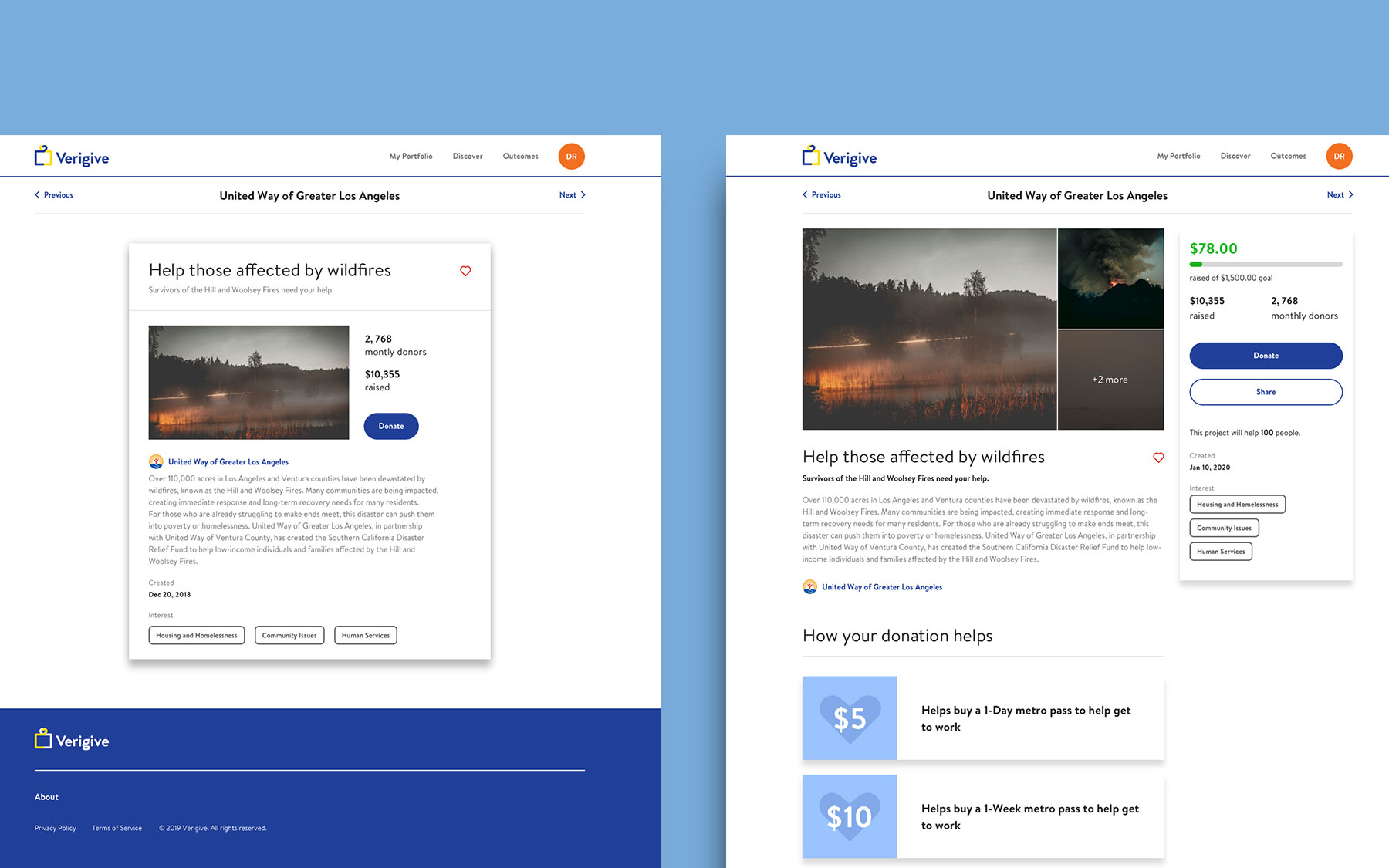
Task: Click United Way emblem icon on right page
Action: 809,586
